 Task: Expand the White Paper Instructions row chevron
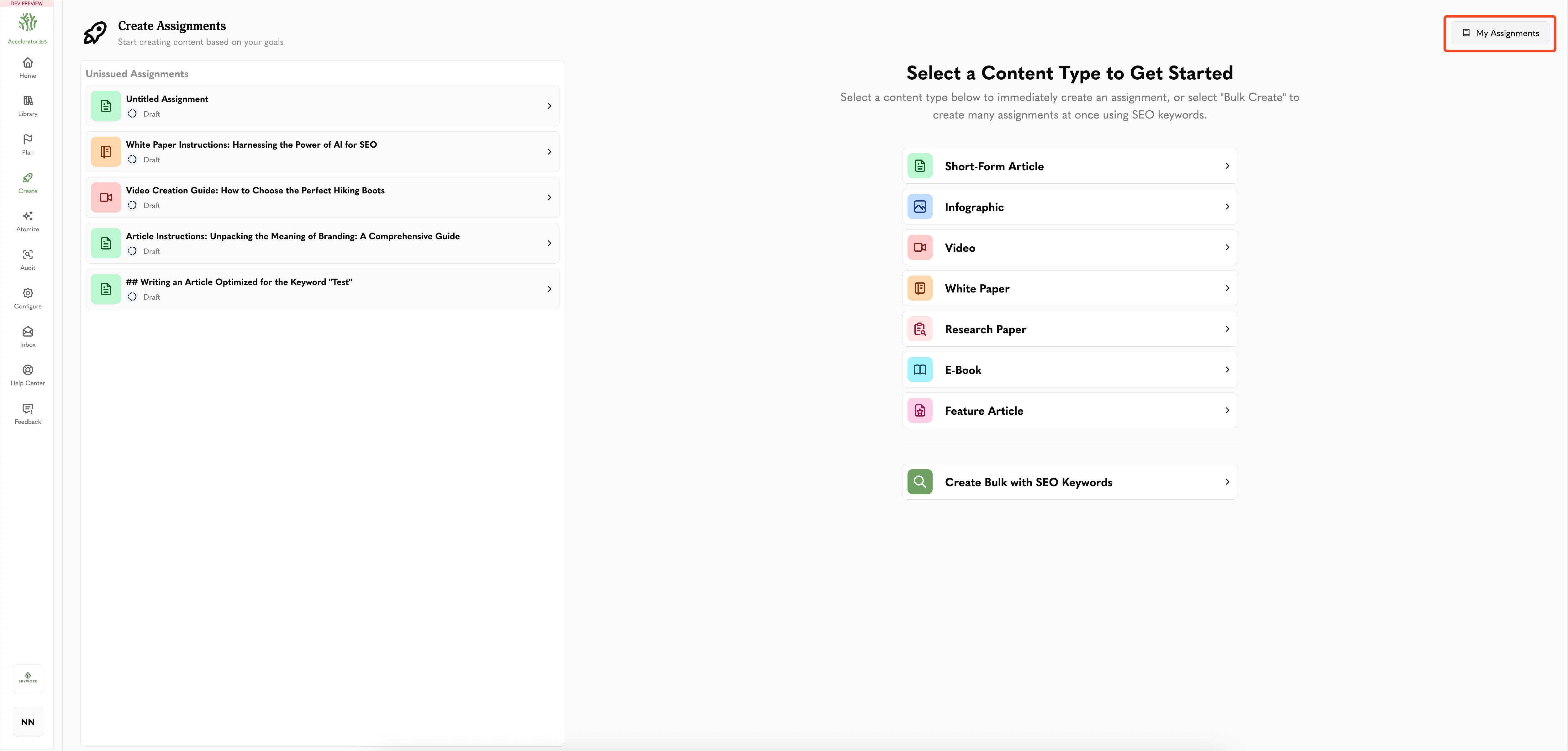549,151
